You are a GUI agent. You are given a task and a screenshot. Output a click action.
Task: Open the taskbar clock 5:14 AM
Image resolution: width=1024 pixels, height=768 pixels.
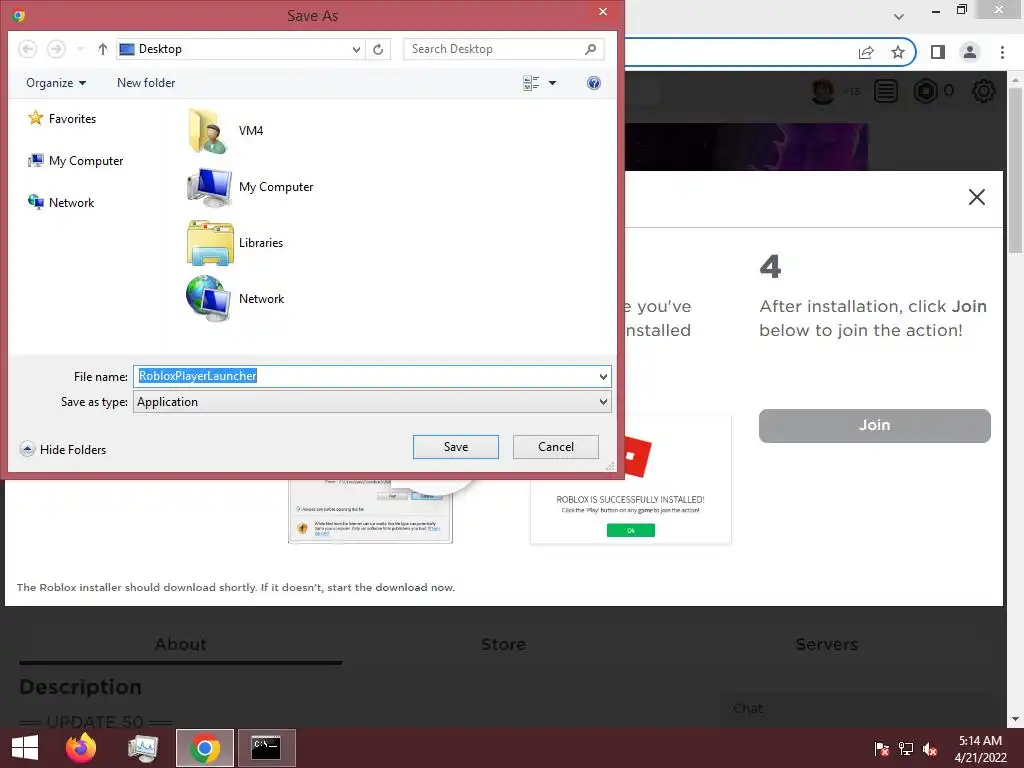980,748
